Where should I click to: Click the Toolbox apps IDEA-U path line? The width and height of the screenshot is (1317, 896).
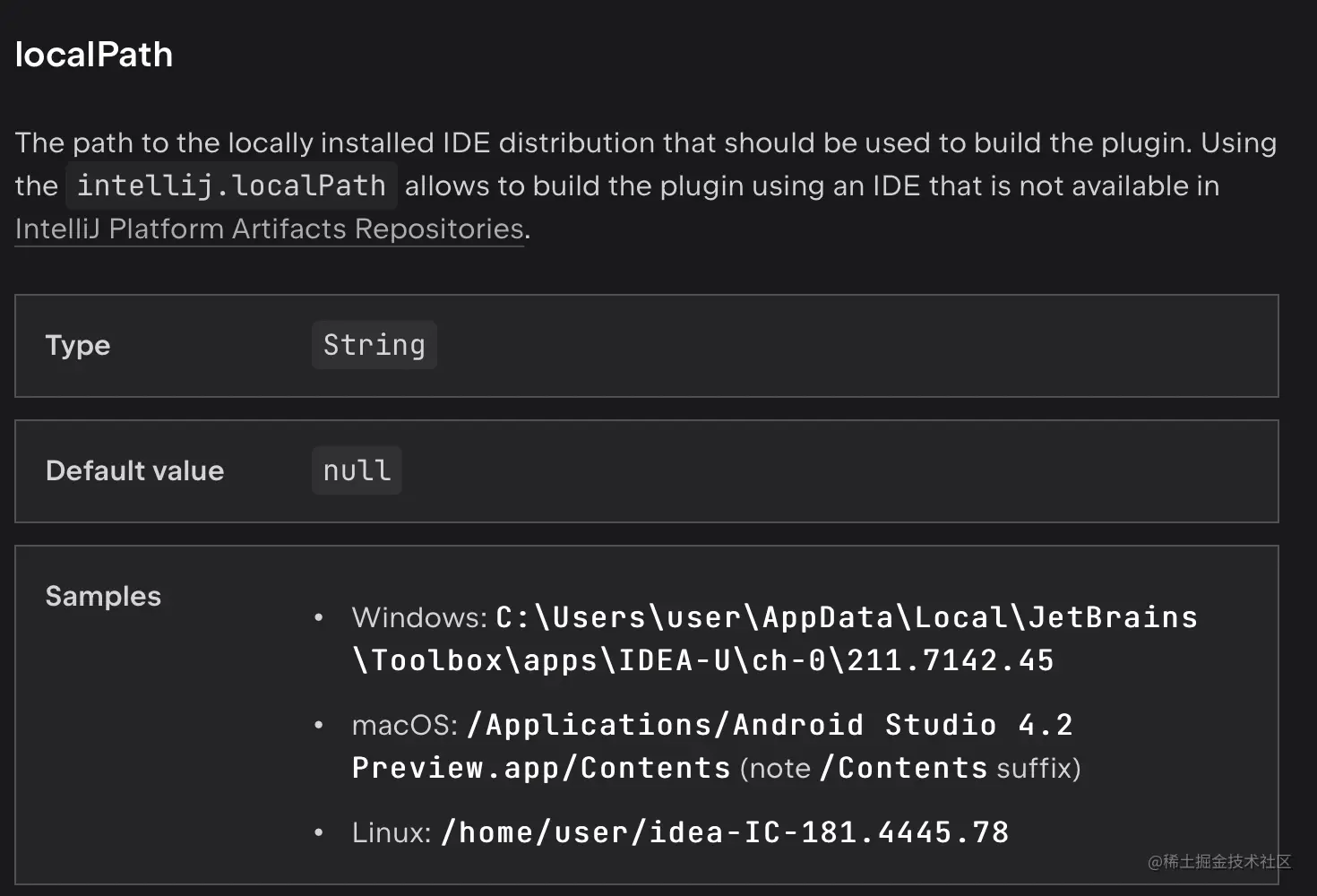coord(703,660)
